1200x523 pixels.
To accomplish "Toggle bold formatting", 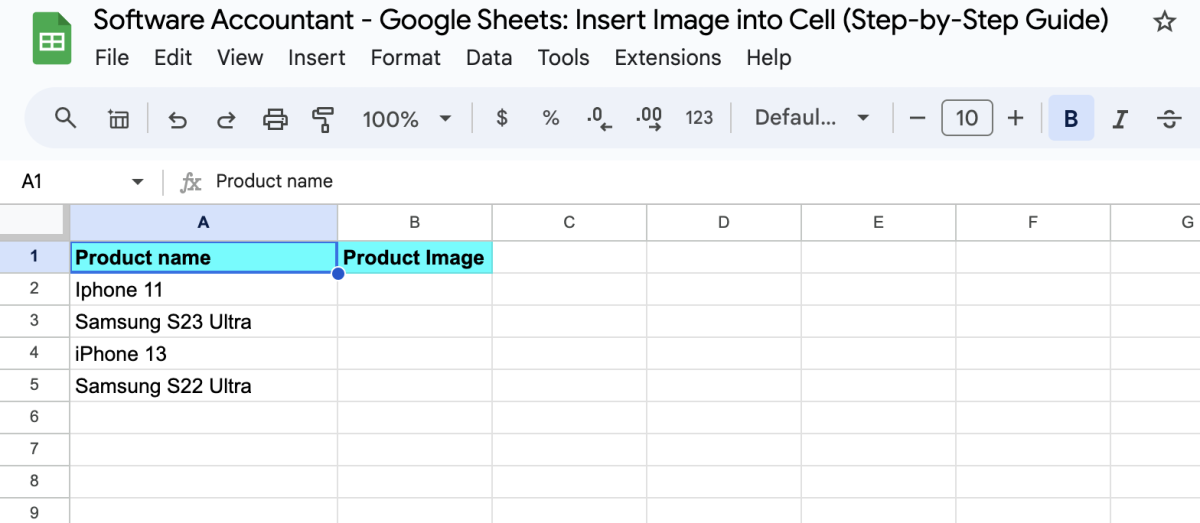I will 1071,119.
